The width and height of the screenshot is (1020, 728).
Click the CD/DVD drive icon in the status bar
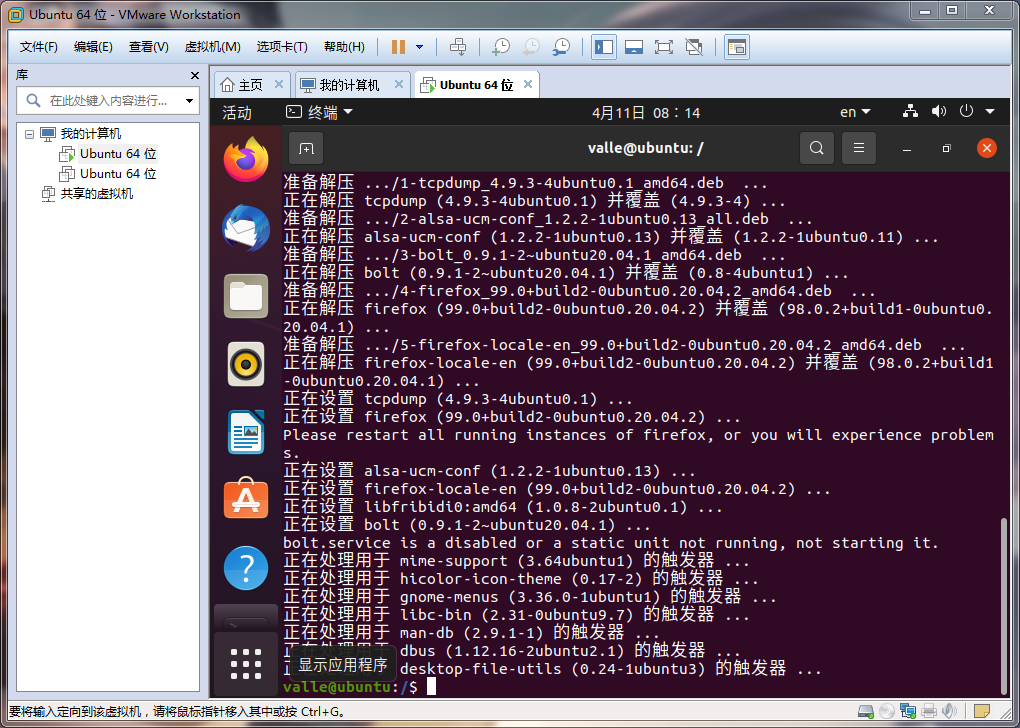pos(886,712)
